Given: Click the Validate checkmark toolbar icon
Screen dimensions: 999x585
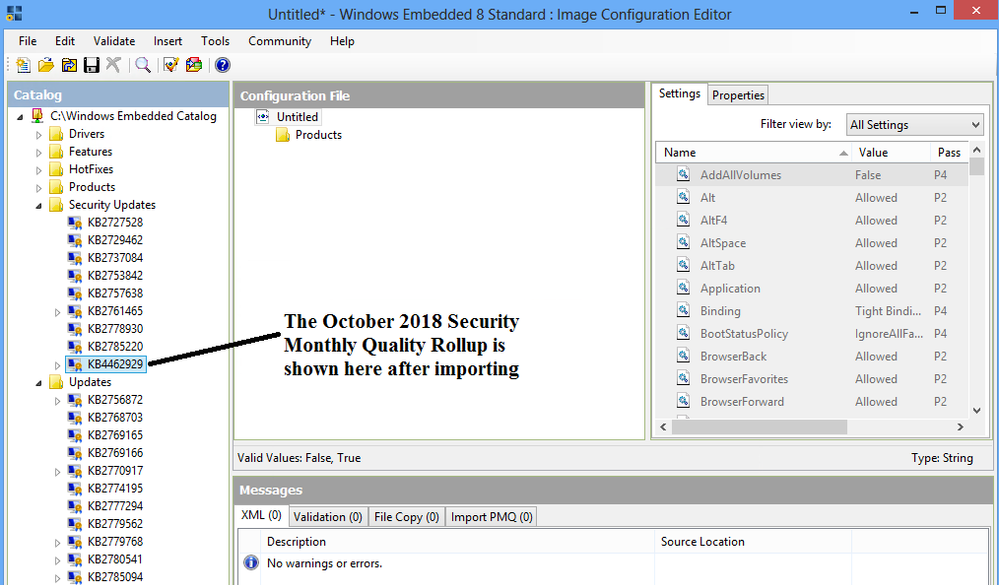Looking at the screenshot, I should click(x=171, y=65).
